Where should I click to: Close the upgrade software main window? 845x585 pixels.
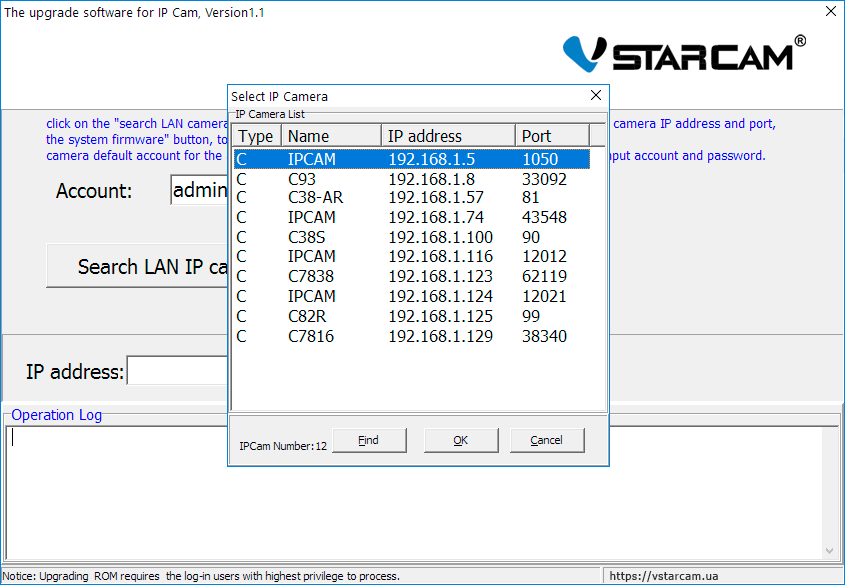(x=831, y=11)
